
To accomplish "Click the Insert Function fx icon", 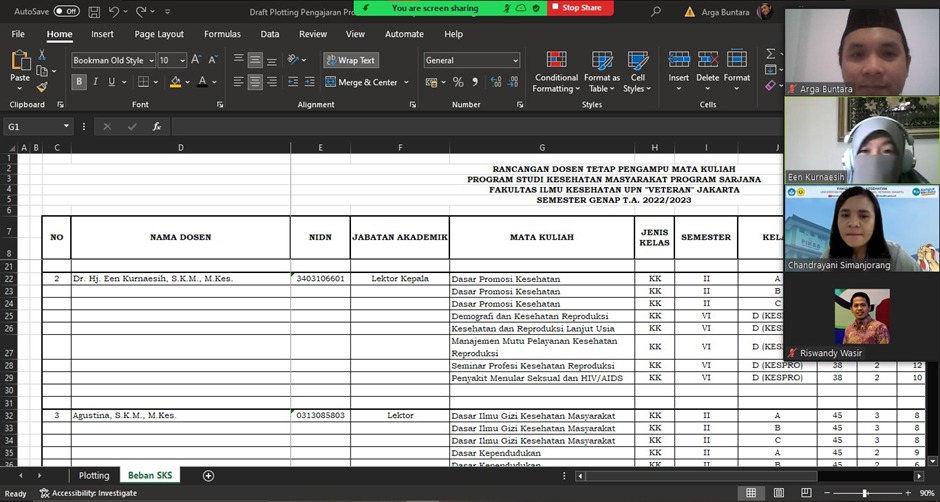I will click(157, 127).
